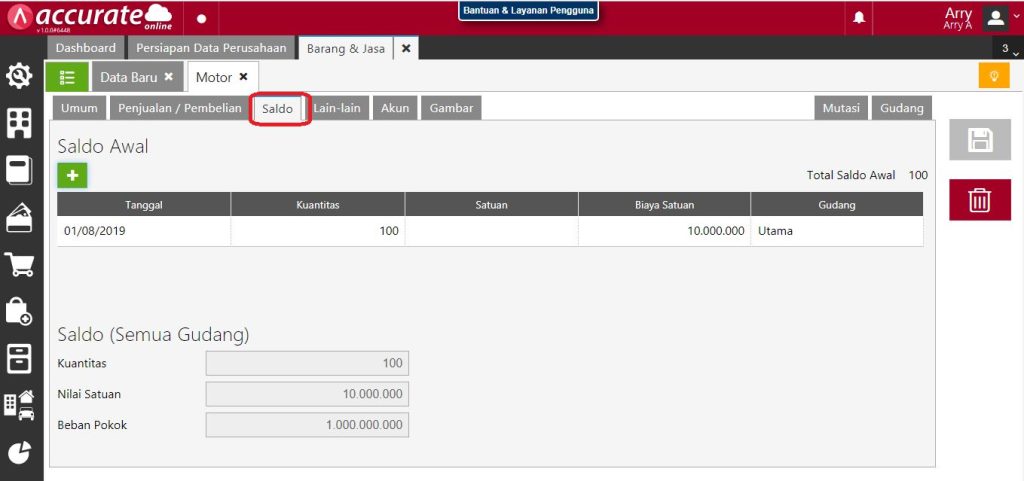Screen dimensions: 1024x481
Task: Open settings gear in left sidebar
Action: 19,76
